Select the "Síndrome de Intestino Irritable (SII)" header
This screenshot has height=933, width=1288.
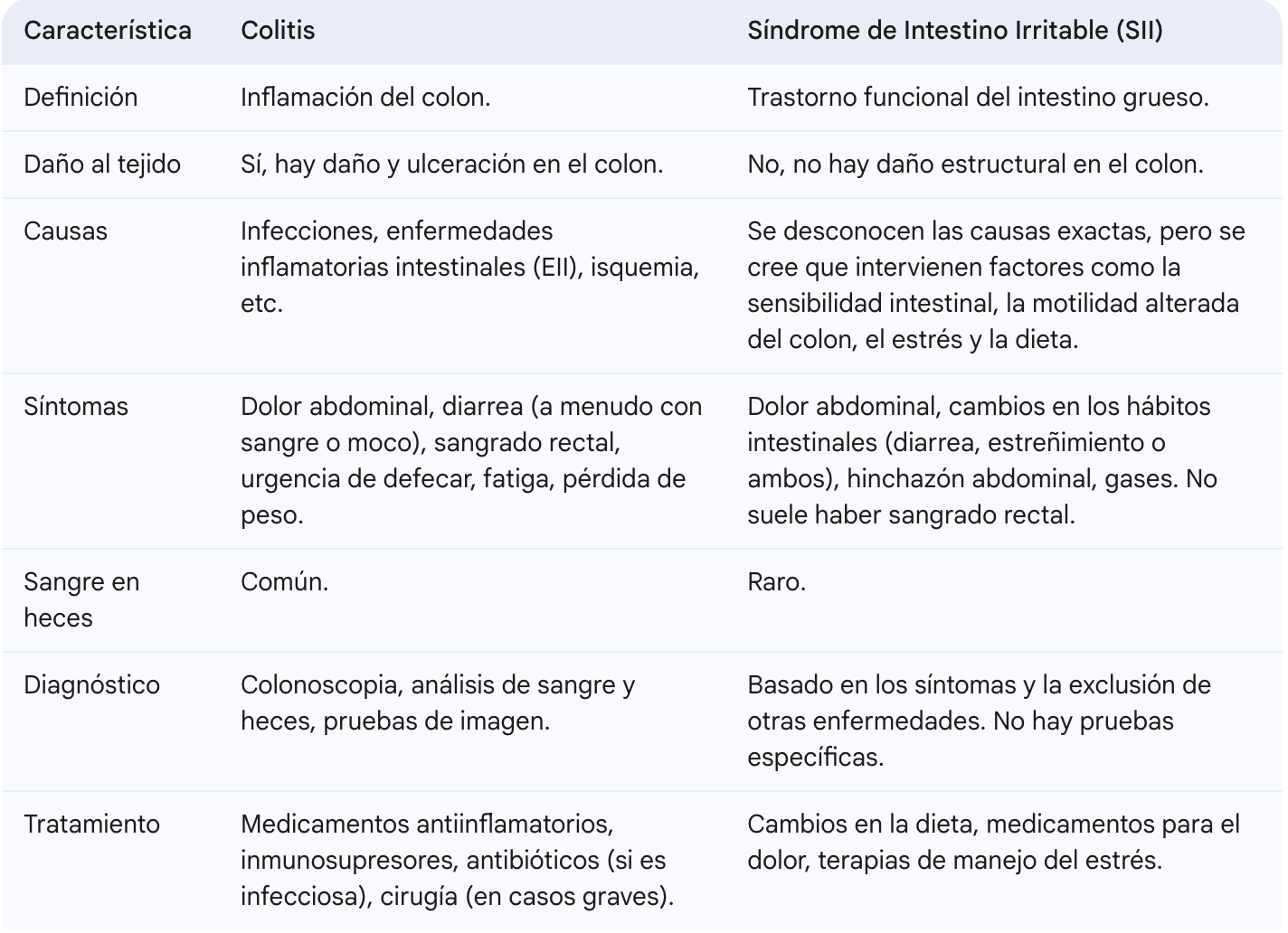(x=954, y=31)
